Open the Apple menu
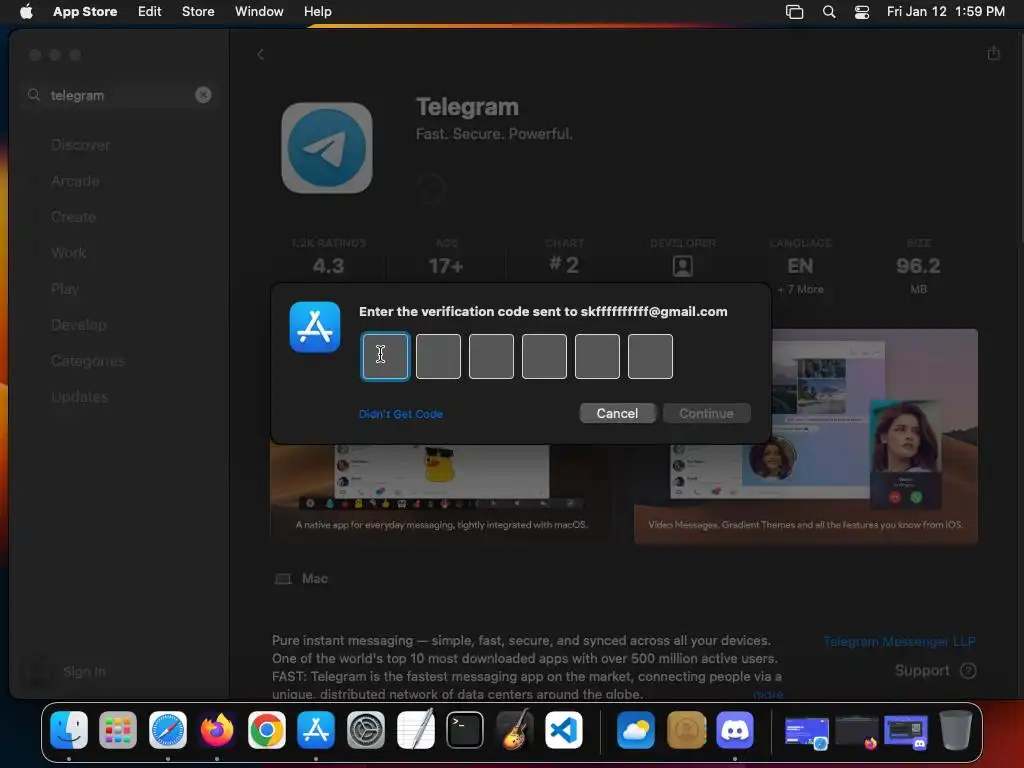The width and height of the screenshot is (1024, 768). tap(26, 11)
